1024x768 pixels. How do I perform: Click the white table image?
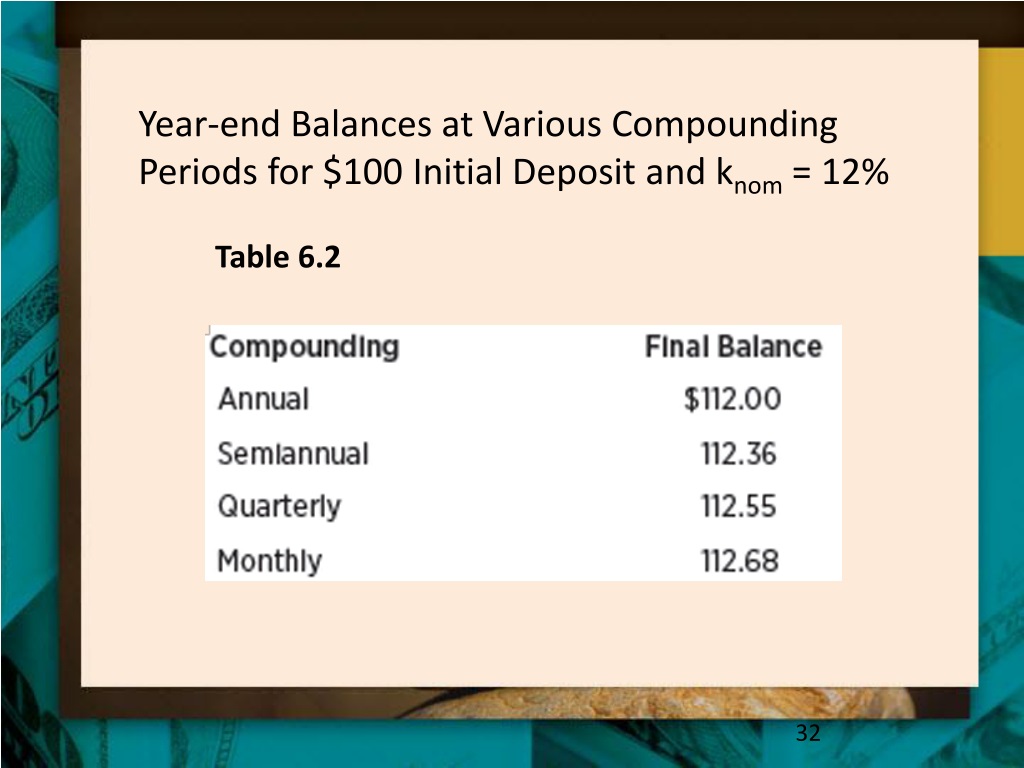(523, 453)
